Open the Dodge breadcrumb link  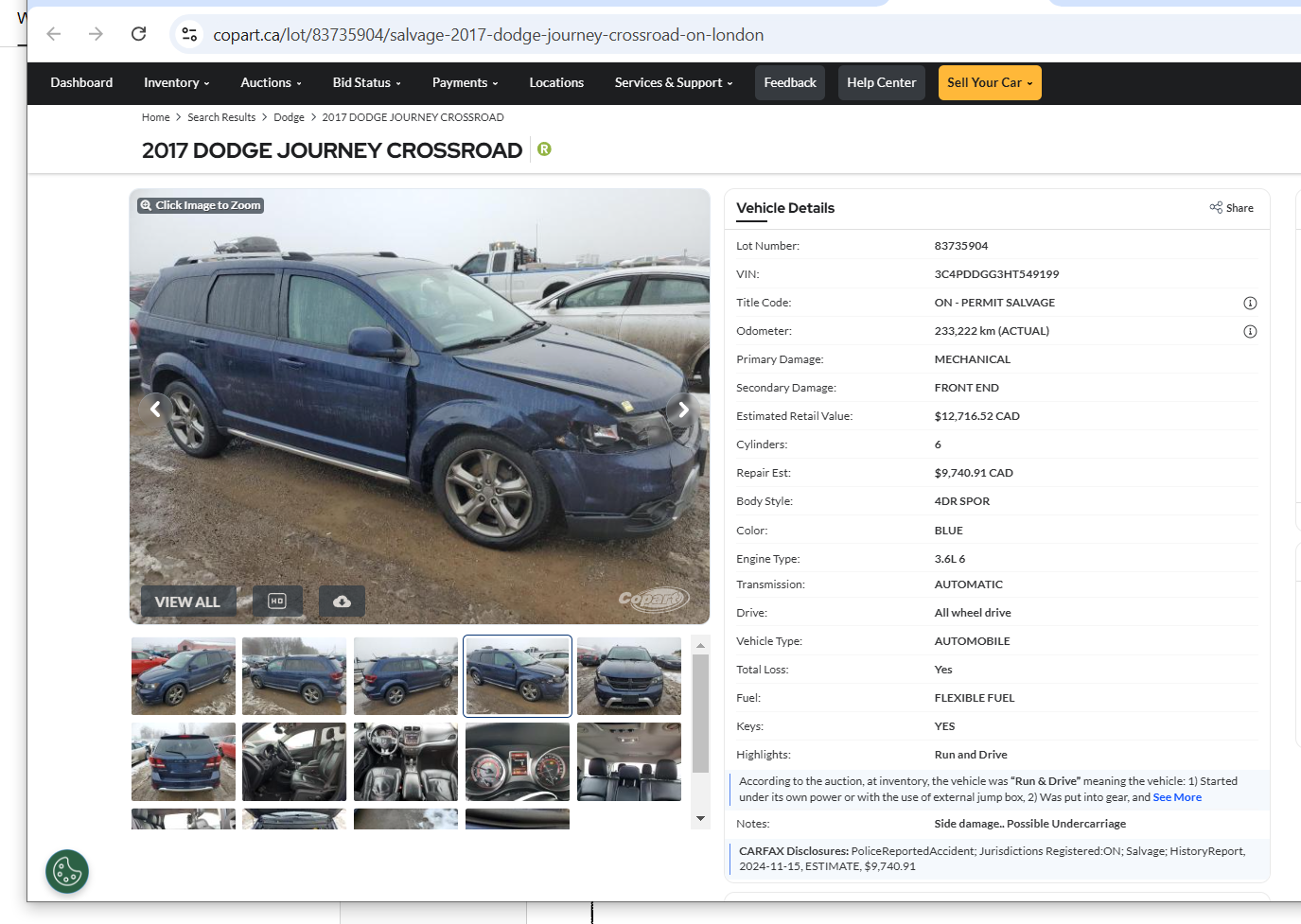tap(289, 117)
